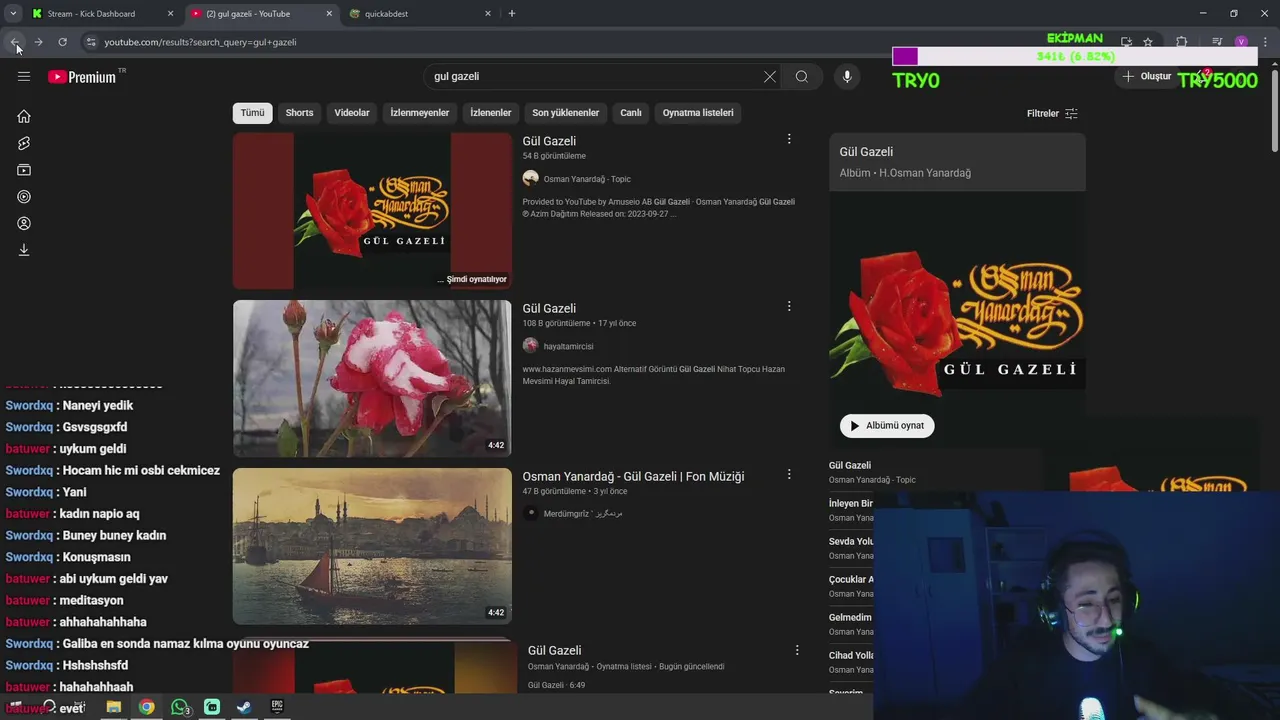Open YouTube Music from the mini sidebar

tap(24, 197)
